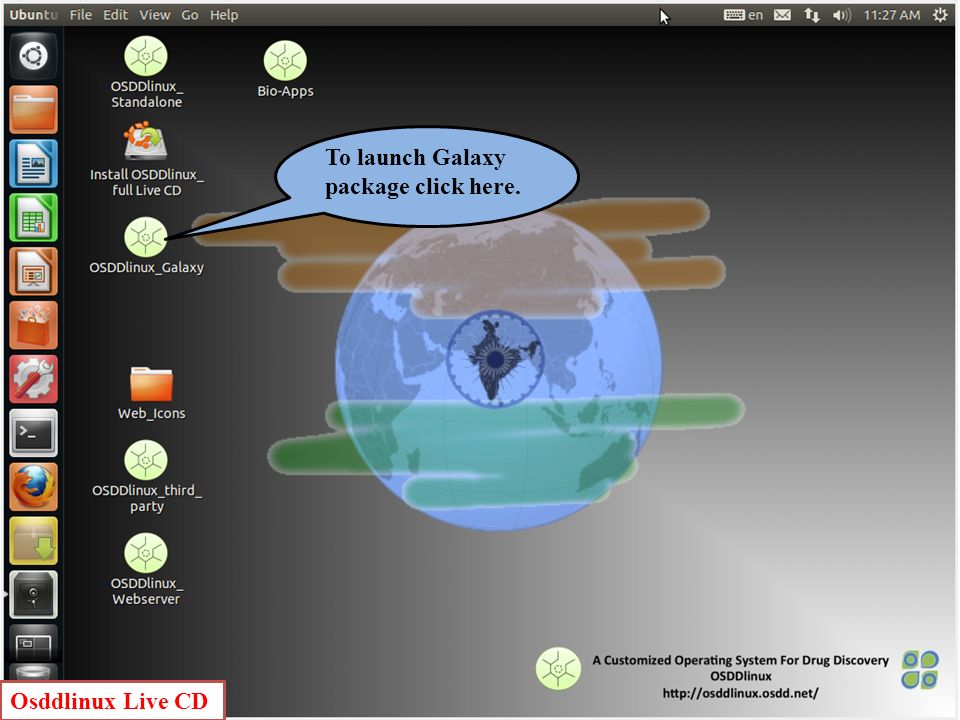Launch LibreOffice Impress from launcher
Image resolution: width=960 pixels, height=720 pixels.
[x=34, y=271]
